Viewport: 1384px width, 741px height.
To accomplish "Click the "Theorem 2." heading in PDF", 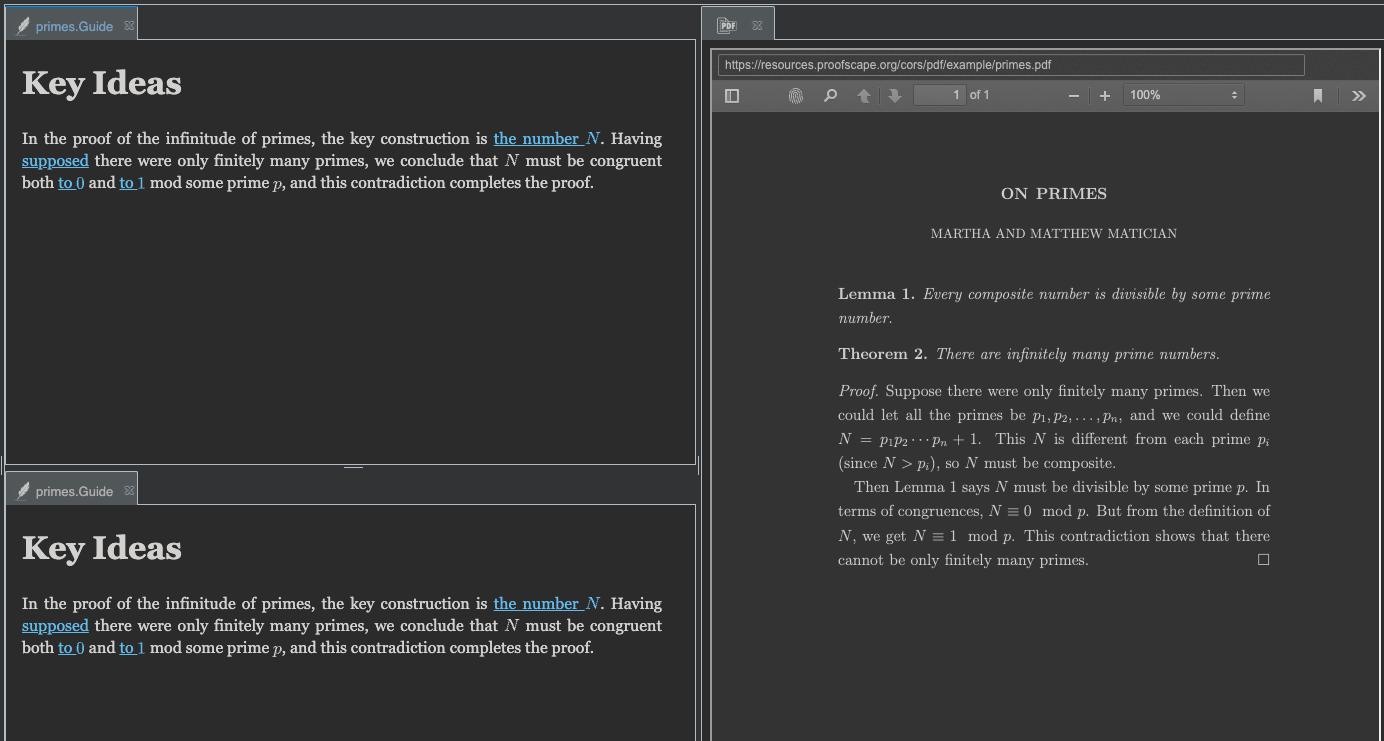I will pyautogui.click(x=883, y=354).
